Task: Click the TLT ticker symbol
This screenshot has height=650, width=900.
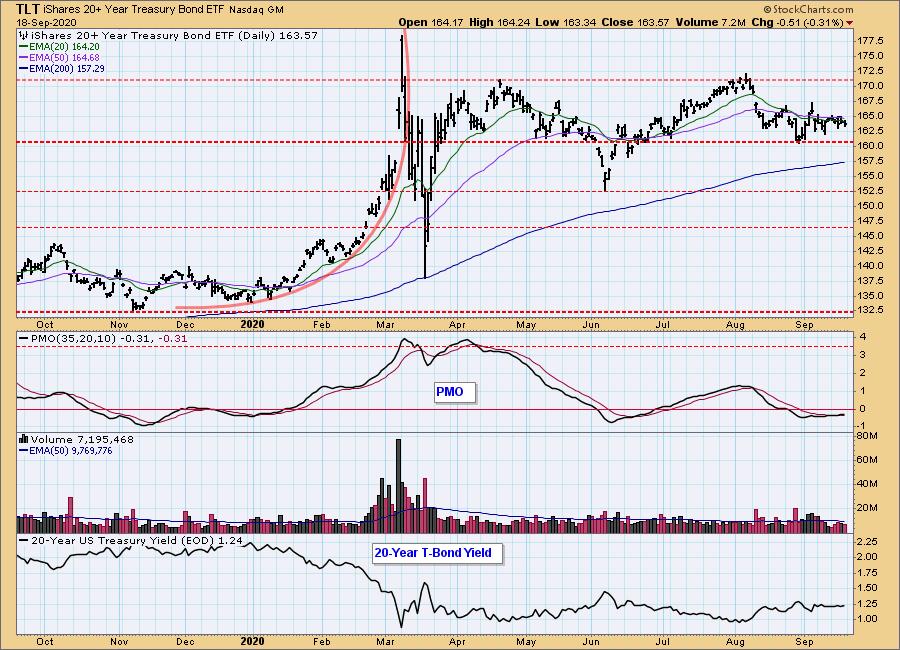Action: (x=28, y=9)
